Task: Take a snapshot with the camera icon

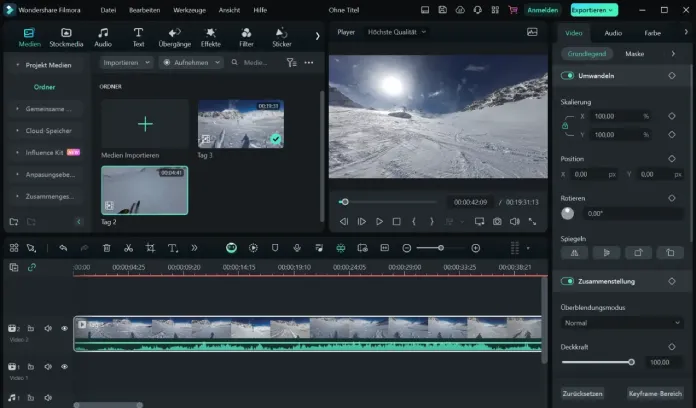Action: coord(497,221)
